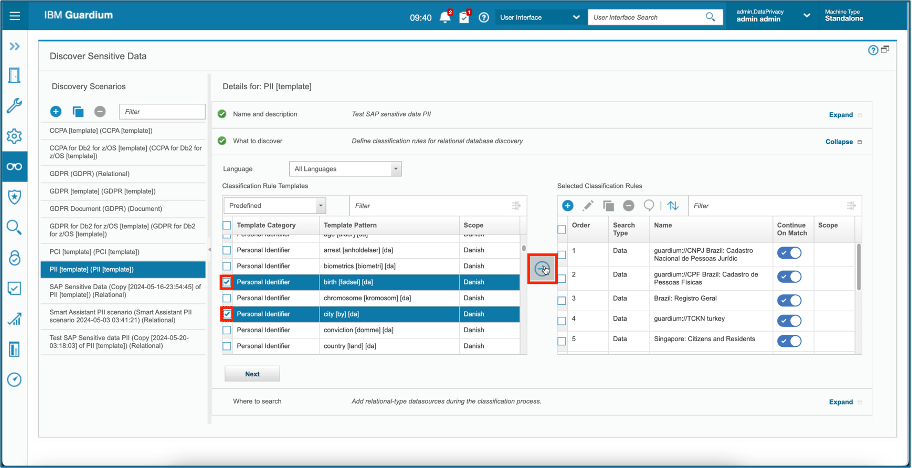Reorder classification rules with the arrows icon
The image size is (912, 468).
(x=673, y=205)
